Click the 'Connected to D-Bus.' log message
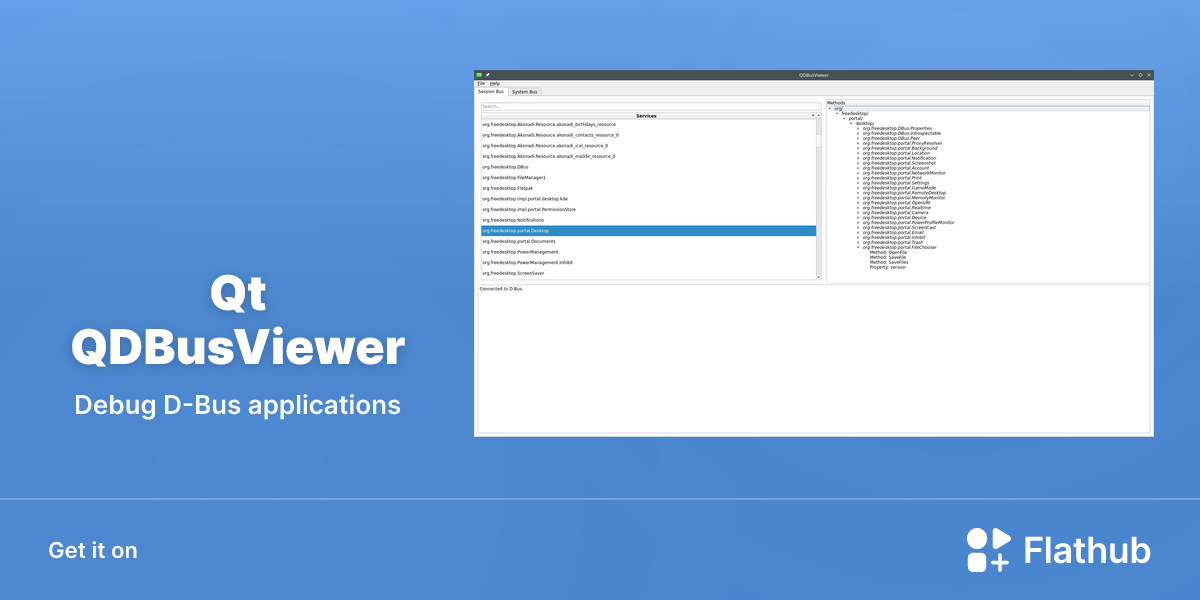The width and height of the screenshot is (1200, 600). (501, 289)
